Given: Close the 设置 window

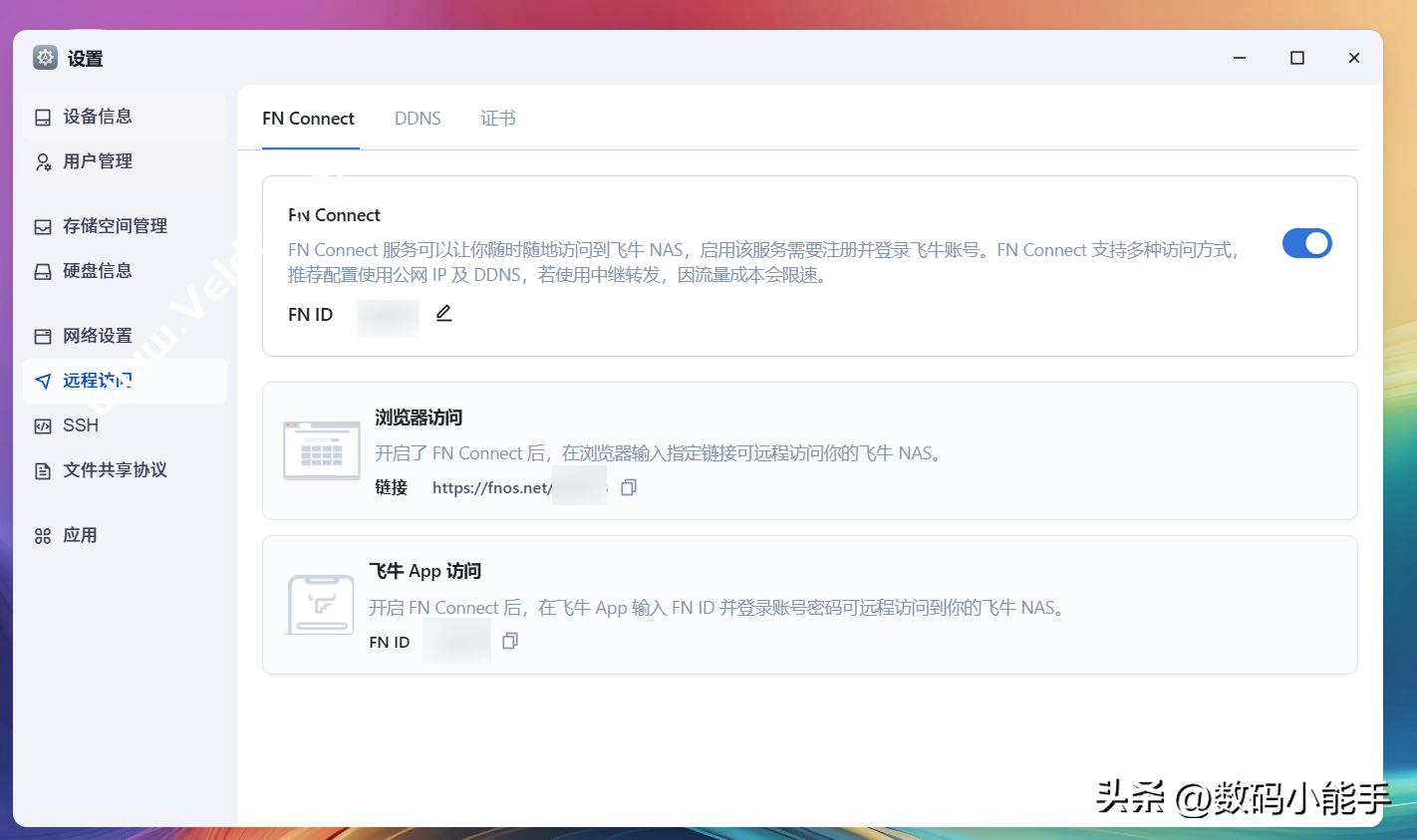Looking at the screenshot, I should (x=1354, y=58).
